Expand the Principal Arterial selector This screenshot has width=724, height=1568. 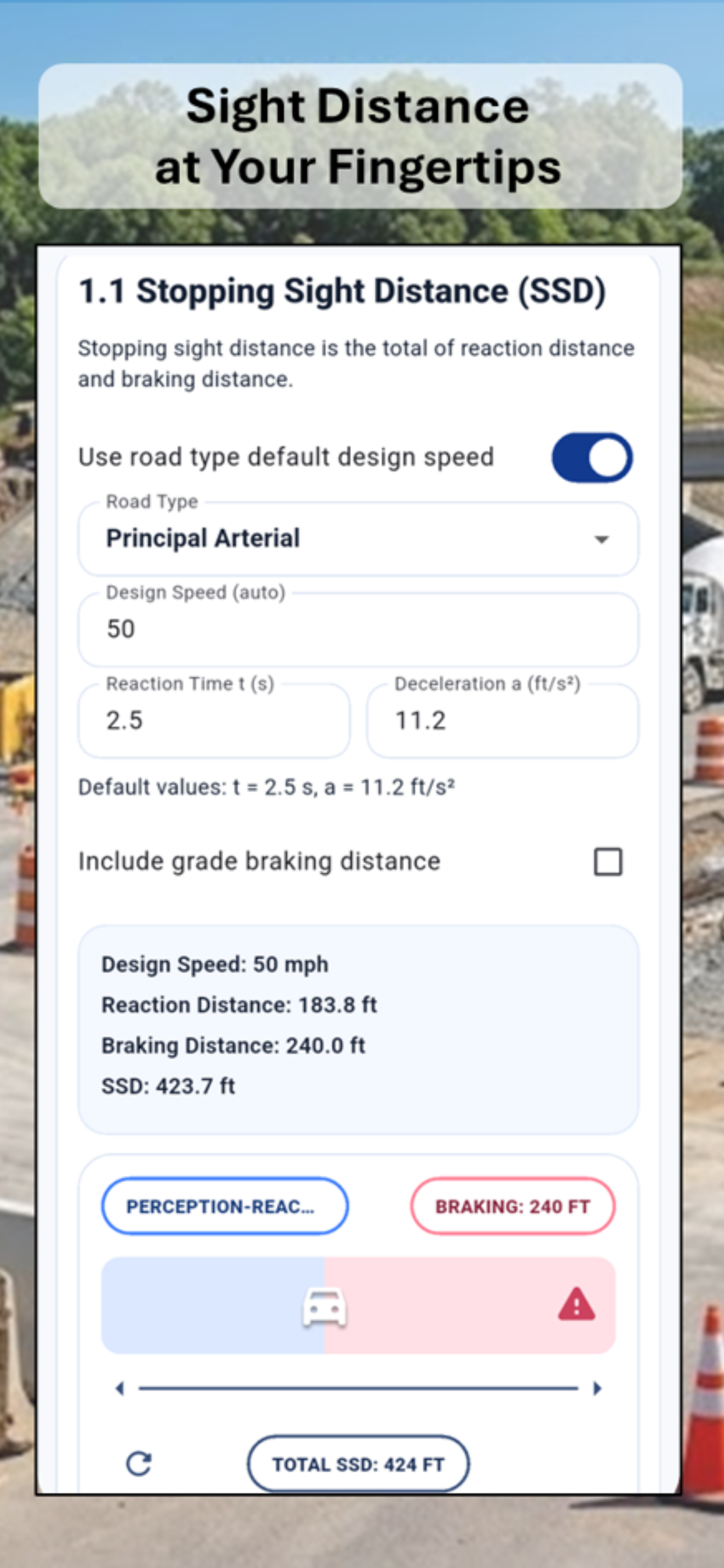coord(358,538)
